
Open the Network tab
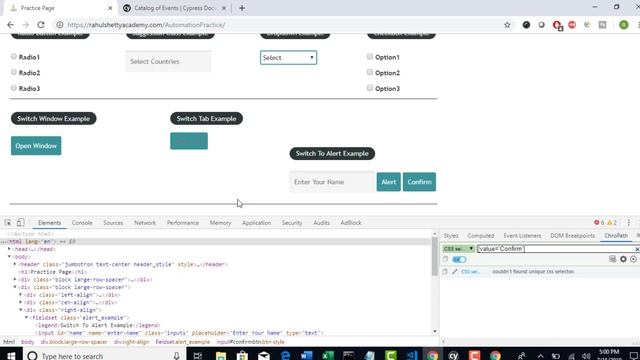pyautogui.click(x=145, y=223)
